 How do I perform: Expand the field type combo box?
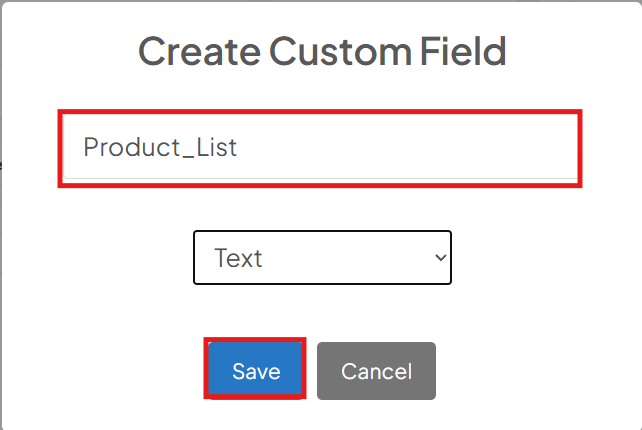pyautogui.click(x=322, y=258)
